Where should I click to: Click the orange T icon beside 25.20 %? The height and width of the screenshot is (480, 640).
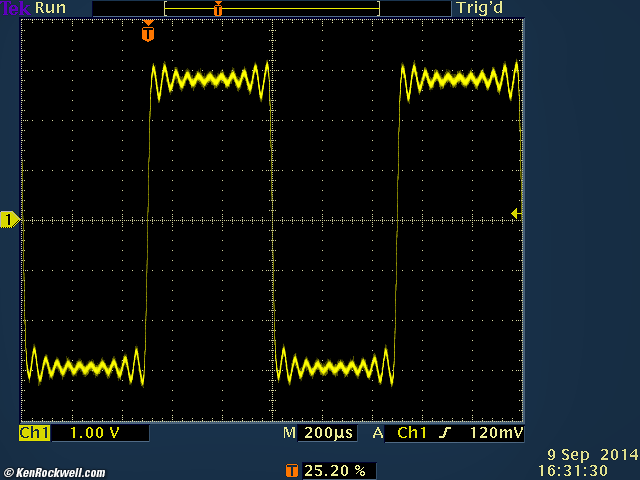292,469
